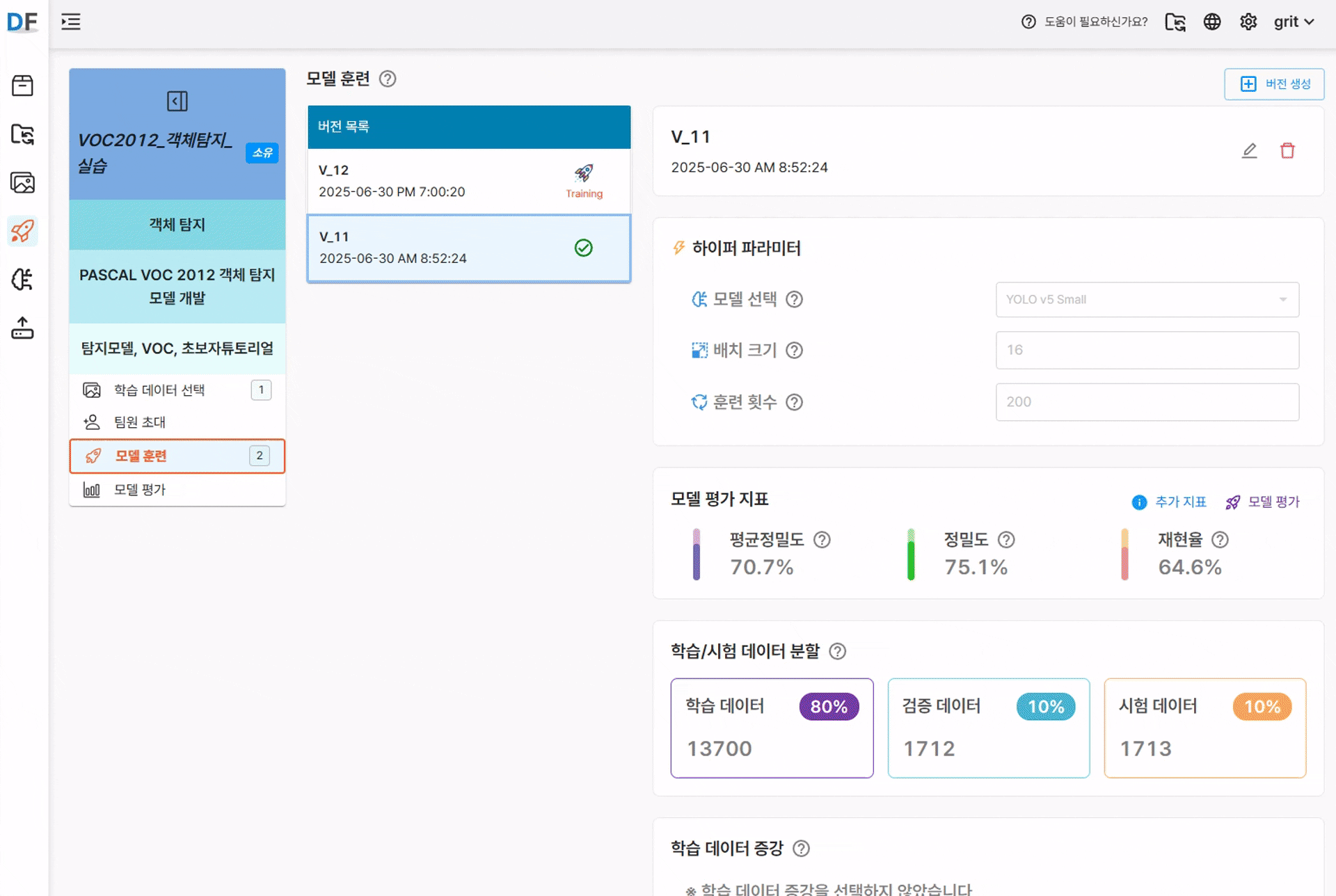1336x896 pixels.
Task: Click the help icon next to 정밀도
Action: [x=1006, y=540]
